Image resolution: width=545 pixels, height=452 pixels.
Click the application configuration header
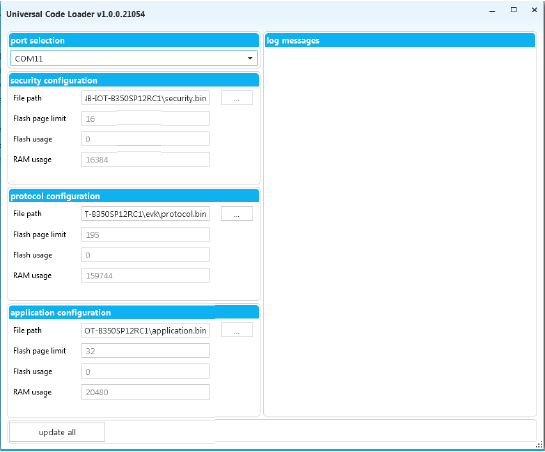point(134,312)
